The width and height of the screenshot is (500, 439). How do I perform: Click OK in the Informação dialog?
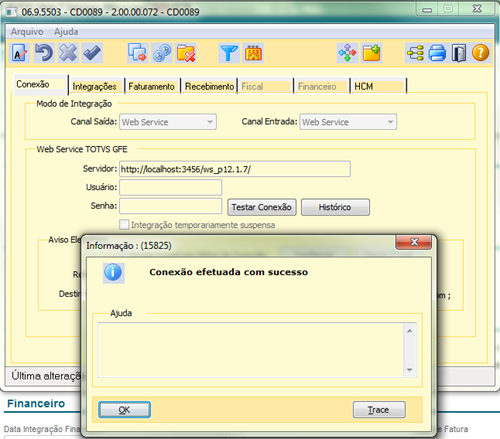click(x=124, y=410)
